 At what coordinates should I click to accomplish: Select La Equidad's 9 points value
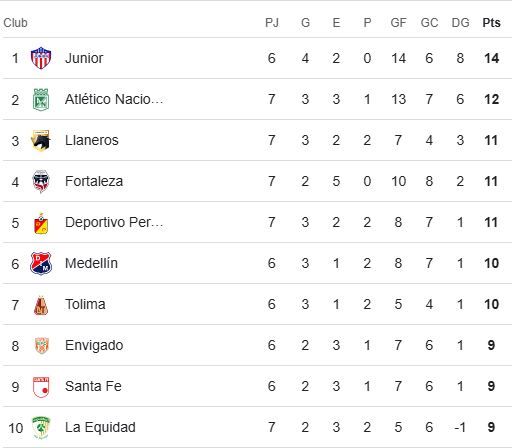click(x=491, y=427)
